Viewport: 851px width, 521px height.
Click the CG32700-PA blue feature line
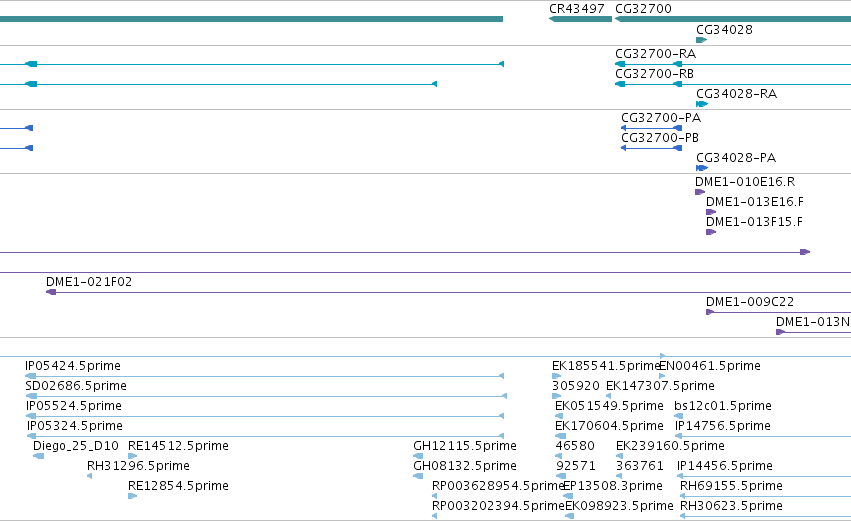[651, 128]
